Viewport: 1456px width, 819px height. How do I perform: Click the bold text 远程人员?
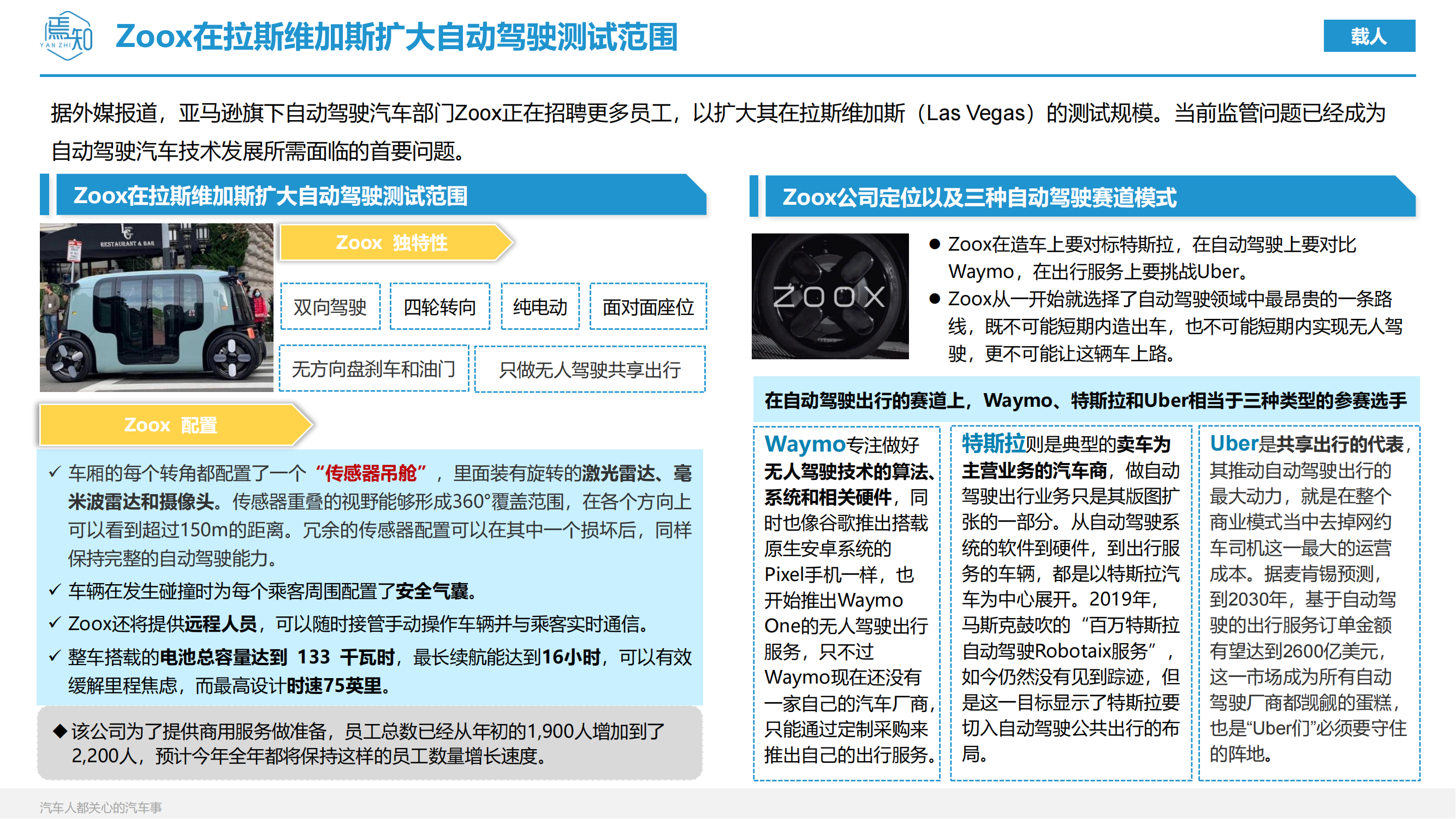[221, 624]
